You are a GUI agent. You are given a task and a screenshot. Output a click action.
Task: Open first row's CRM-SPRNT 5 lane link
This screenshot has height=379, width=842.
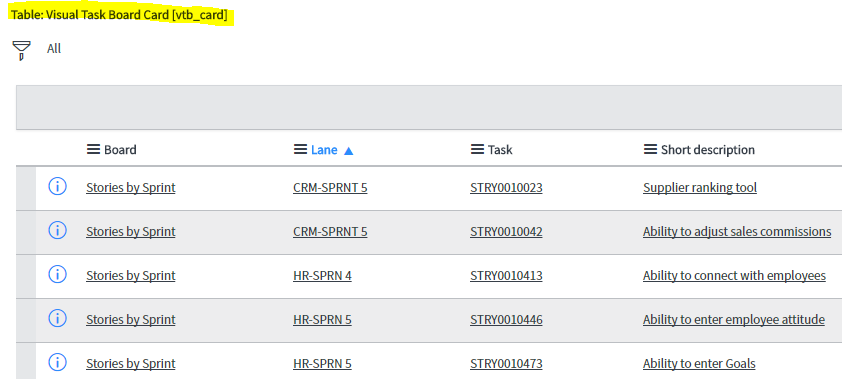pos(330,188)
